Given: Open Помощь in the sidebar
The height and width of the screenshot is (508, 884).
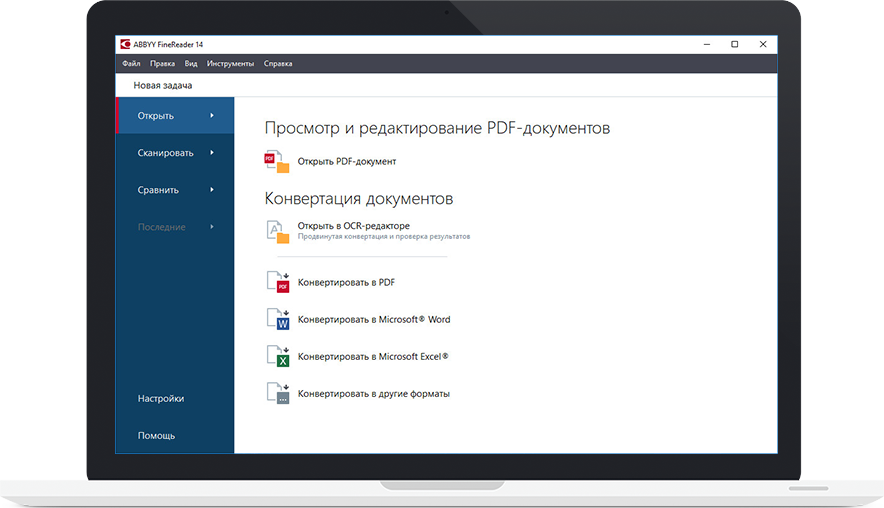Looking at the screenshot, I should (156, 436).
